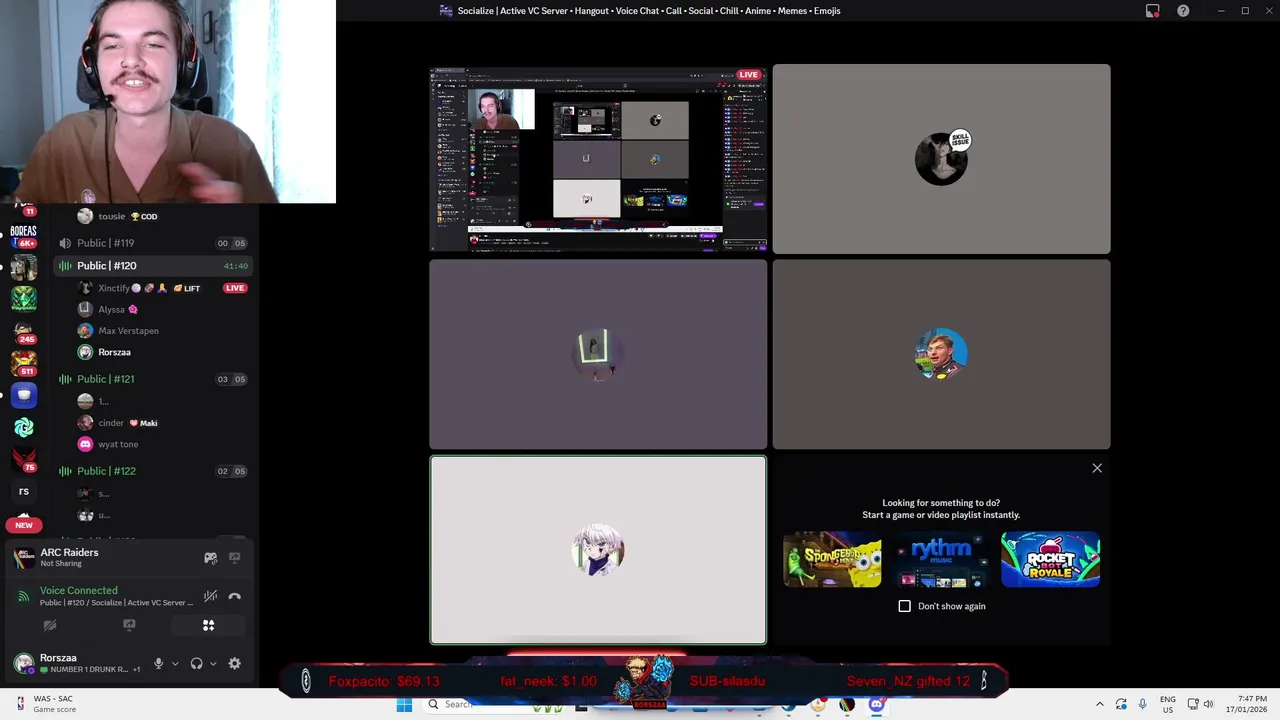1280x720 pixels.
Task: Turn on camera in voice panel
Action: pos(50,625)
